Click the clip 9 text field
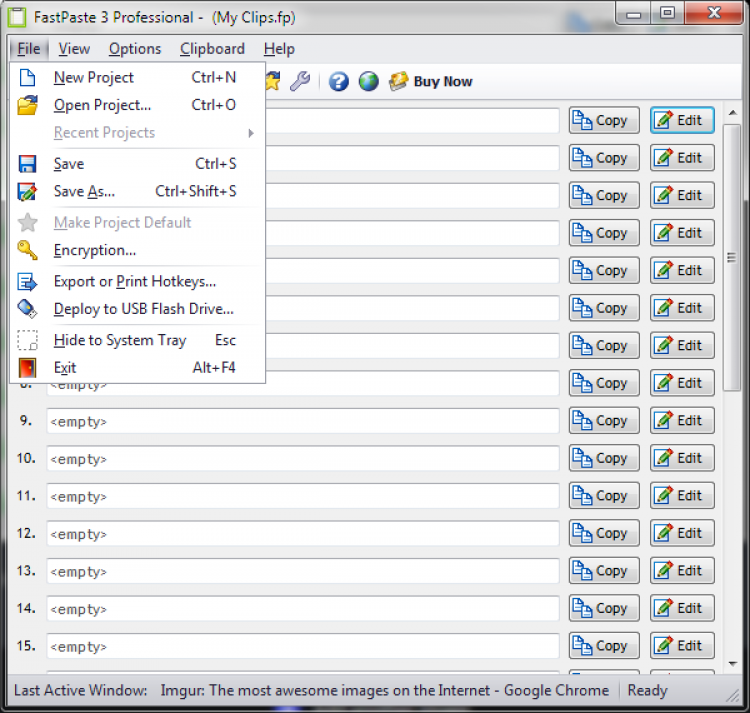The width and height of the screenshot is (750, 713). (x=303, y=421)
